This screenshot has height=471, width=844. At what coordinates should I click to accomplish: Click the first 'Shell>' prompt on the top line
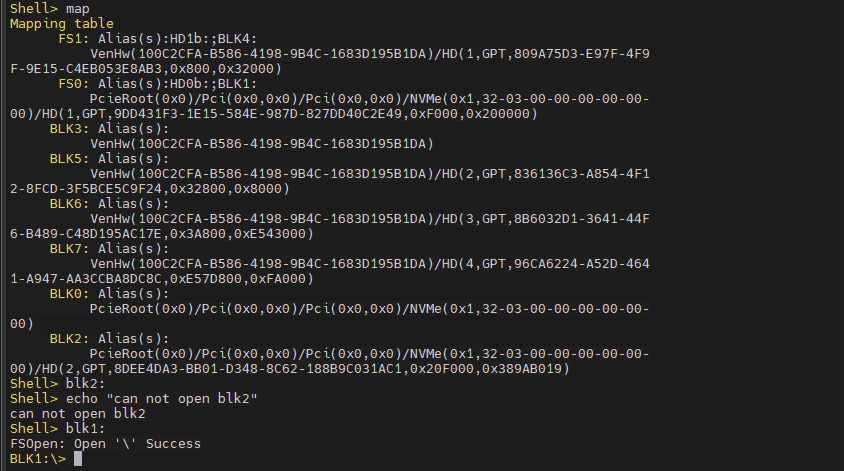click(33, 9)
